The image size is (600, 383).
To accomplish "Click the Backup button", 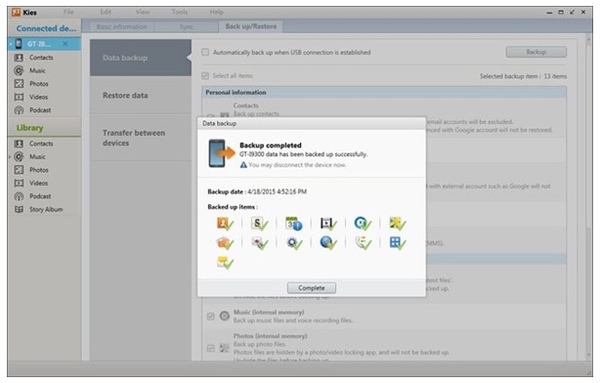I will pyautogui.click(x=536, y=52).
